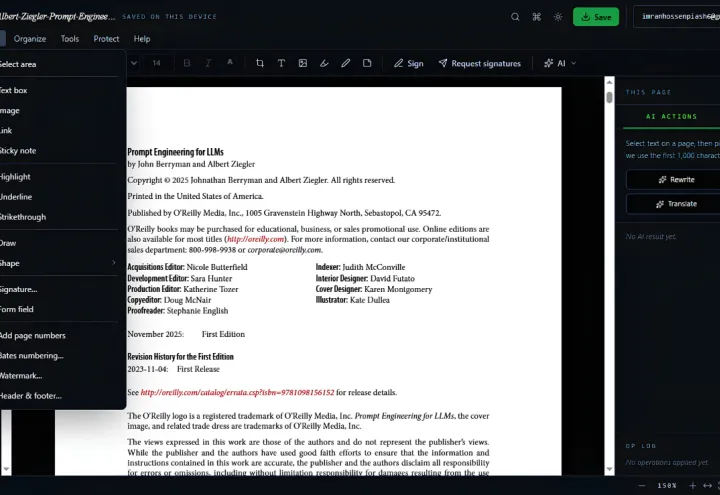
Task: Click the zoom out minus button
Action: point(642,485)
